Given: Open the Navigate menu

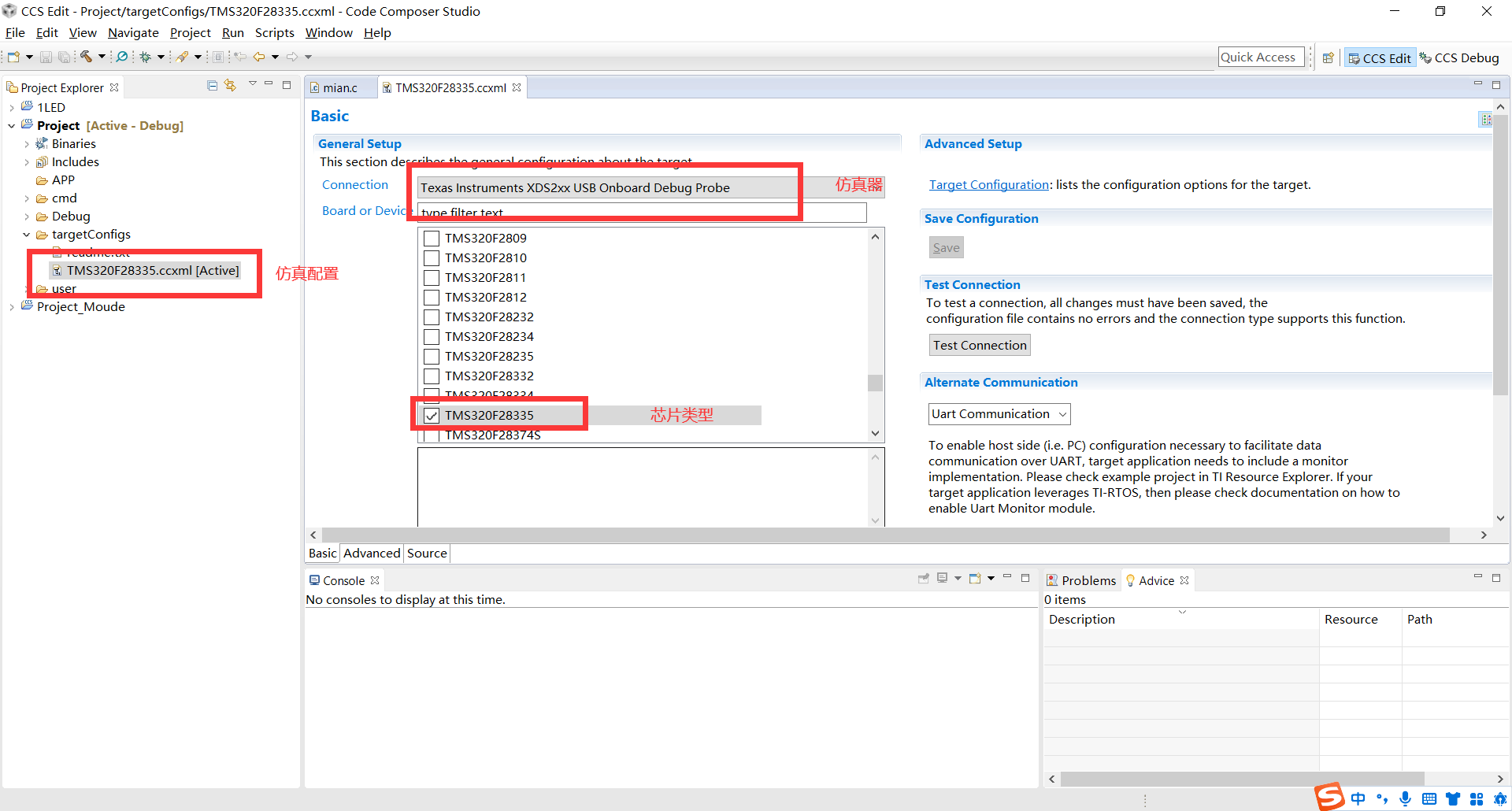Looking at the screenshot, I should [x=133, y=33].
